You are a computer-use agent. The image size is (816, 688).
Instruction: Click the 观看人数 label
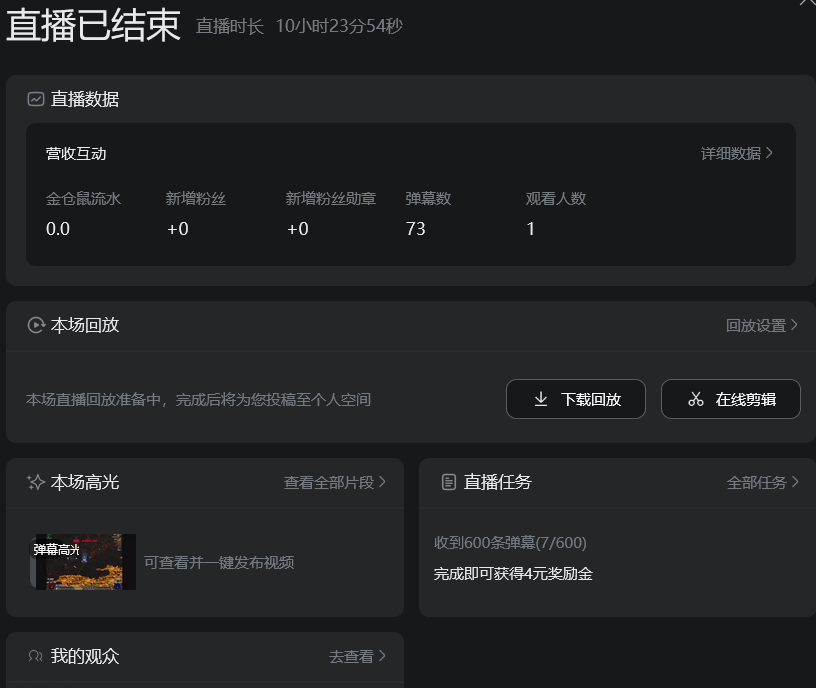[x=556, y=198]
